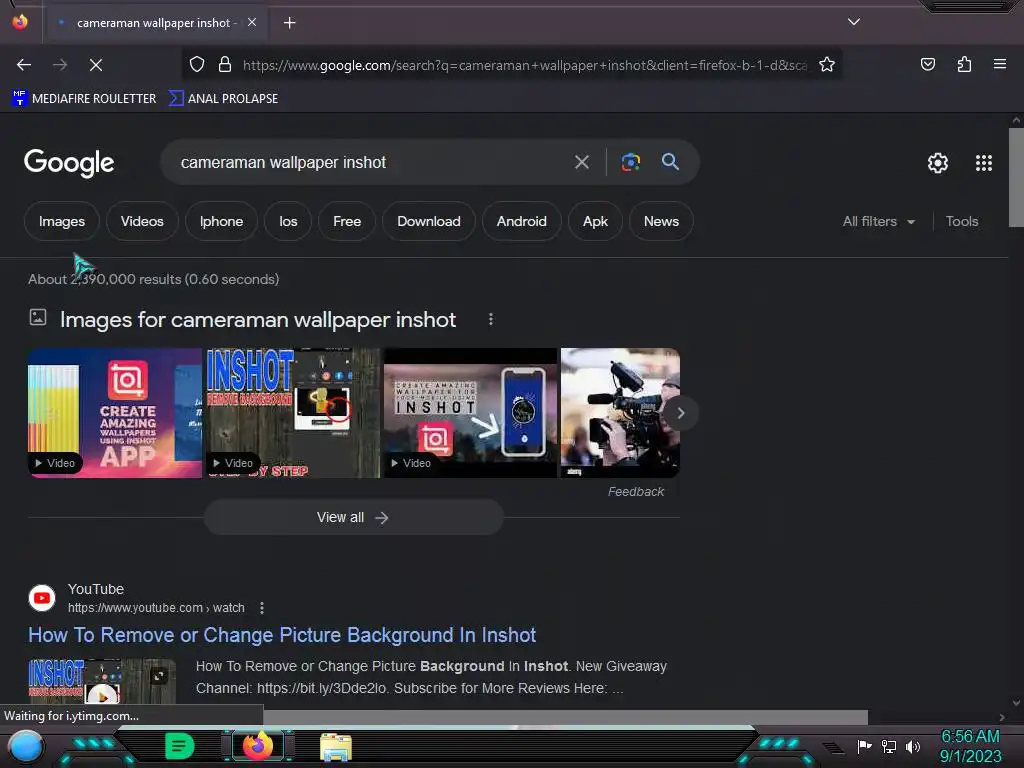Open the green notes app on the taskbar
Screen dimensions: 1024x768
coord(180,746)
